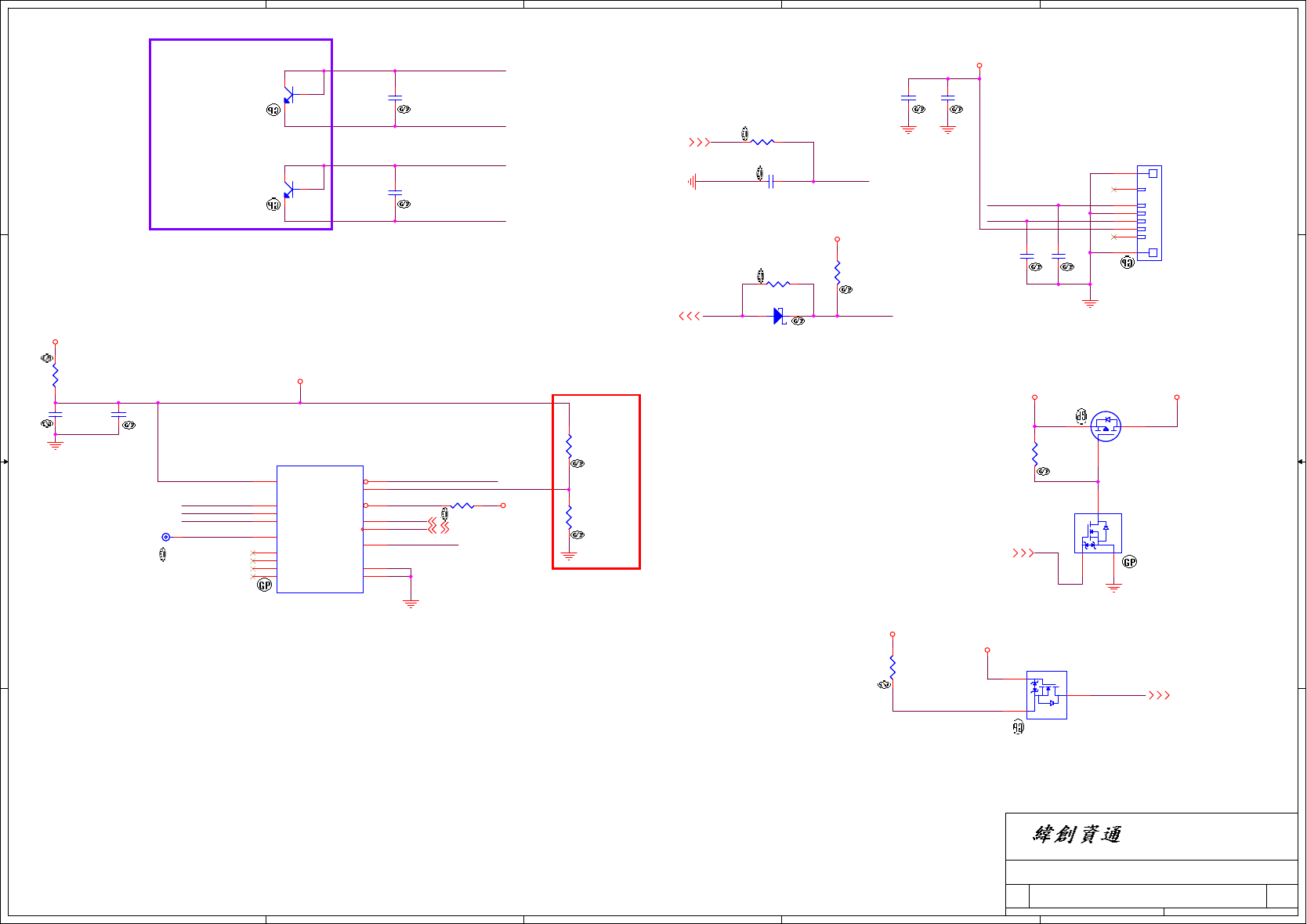Image resolution: width=1307 pixels, height=924 pixels.
Task: Select the circular P-MOSFET symbol
Action: (1106, 426)
